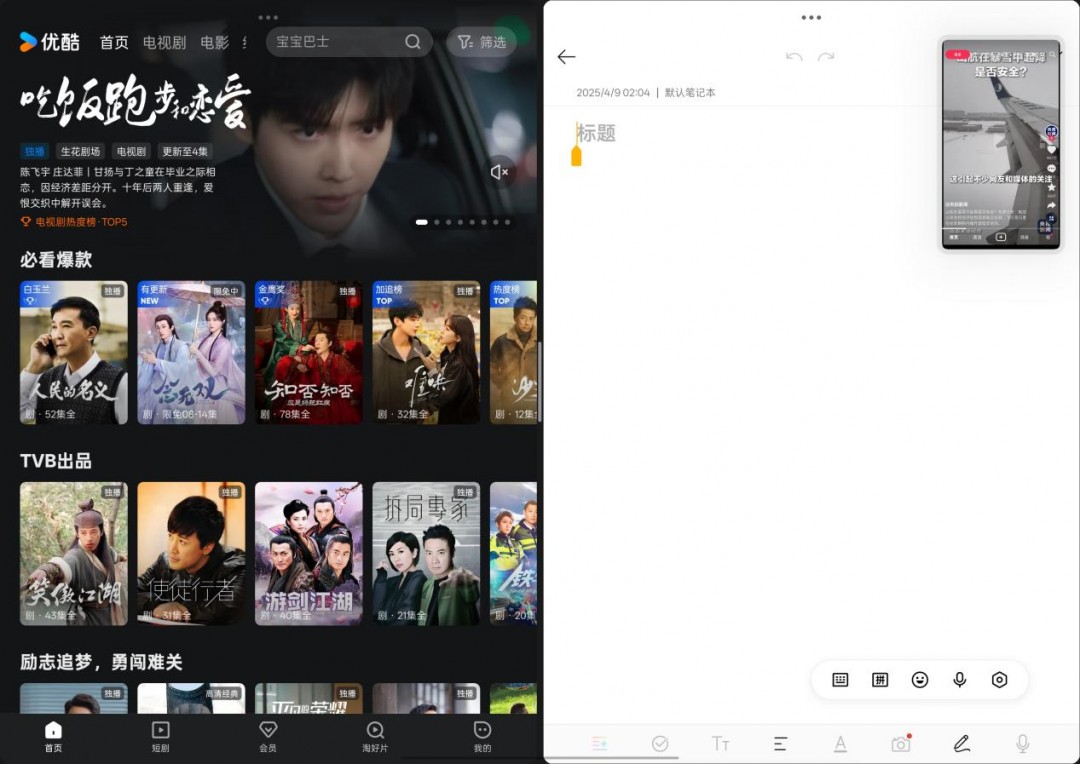Open the font color A tool
1080x764 pixels.
pos(840,744)
